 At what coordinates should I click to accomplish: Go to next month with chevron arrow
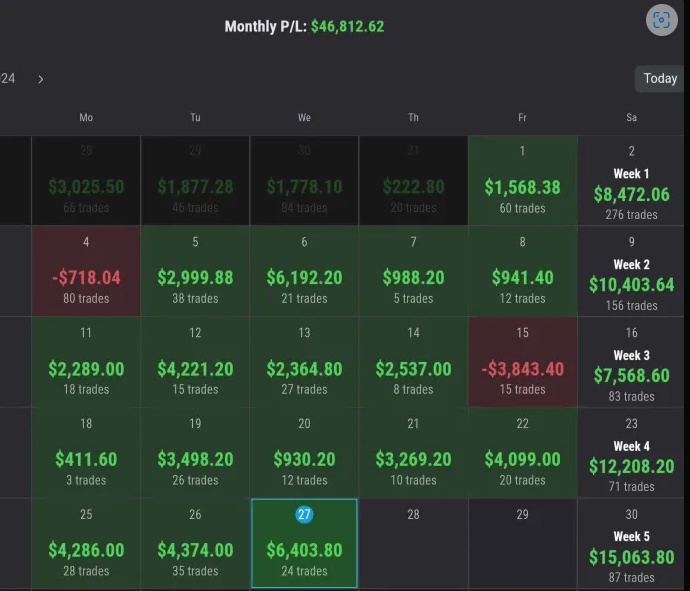pos(40,79)
